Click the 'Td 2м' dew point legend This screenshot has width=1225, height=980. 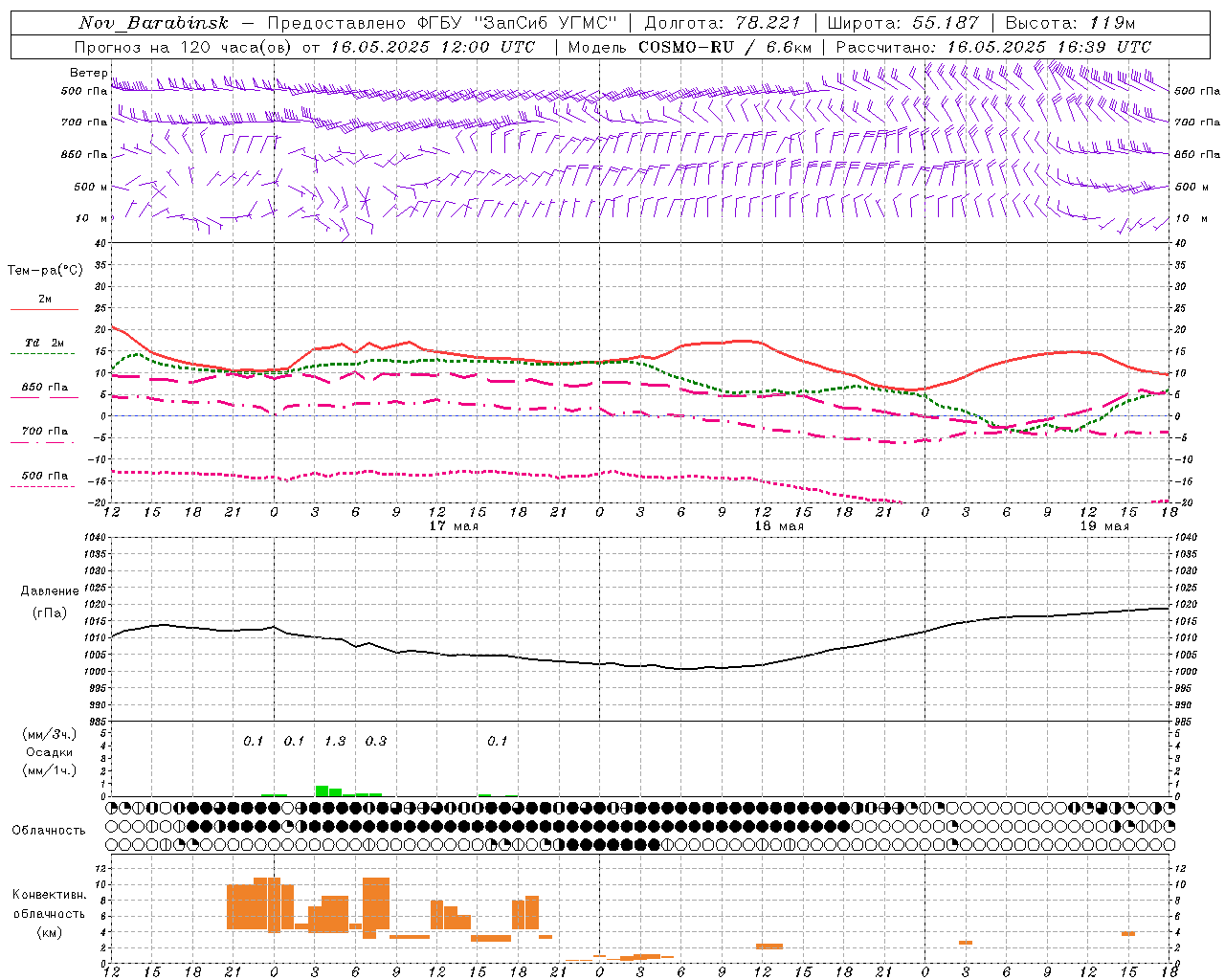click(x=44, y=343)
